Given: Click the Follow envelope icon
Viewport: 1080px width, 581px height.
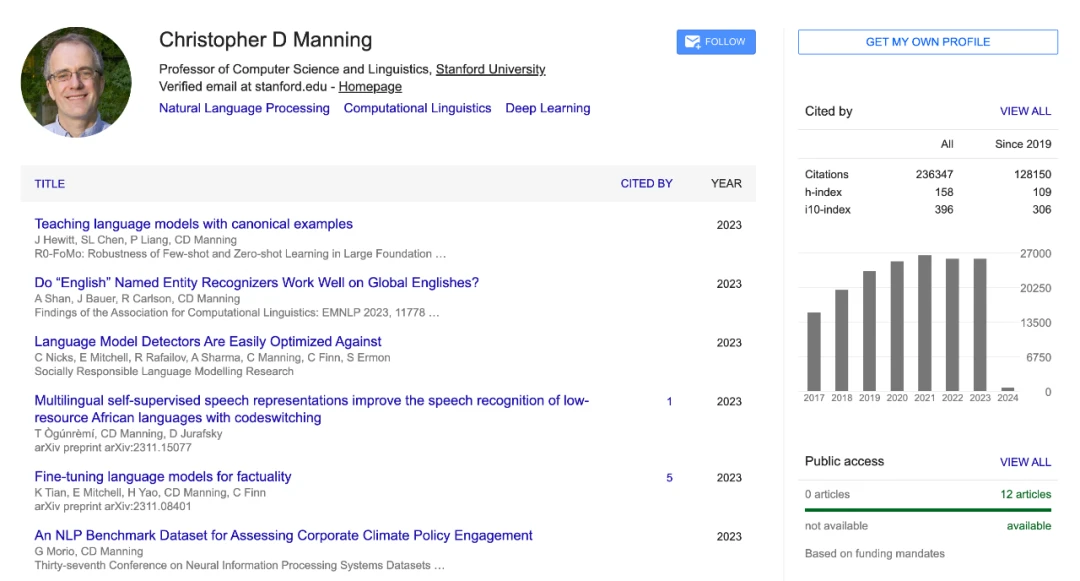Looking at the screenshot, I should [x=694, y=42].
